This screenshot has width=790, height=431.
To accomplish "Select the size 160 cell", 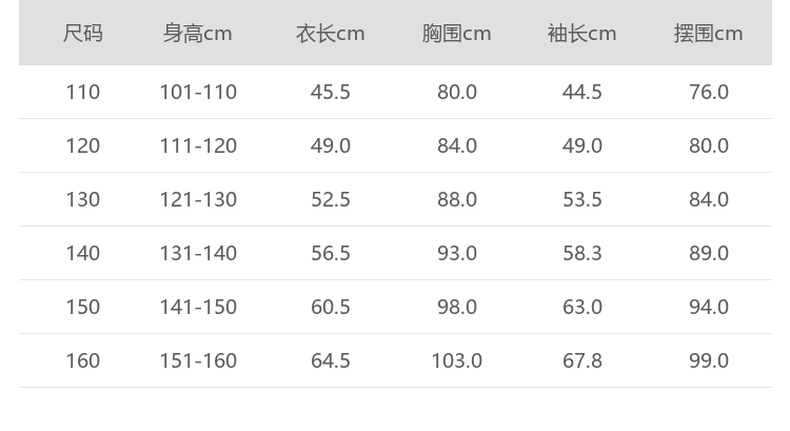I will (83, 361).
